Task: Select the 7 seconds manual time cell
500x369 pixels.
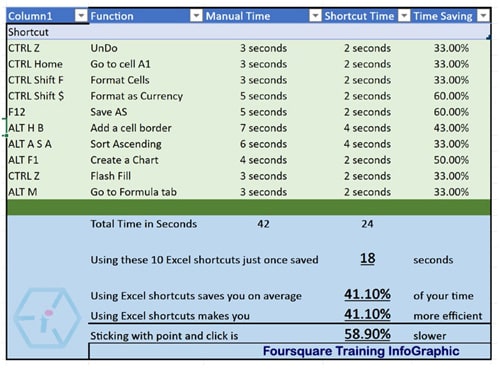Action: (263, 128)
